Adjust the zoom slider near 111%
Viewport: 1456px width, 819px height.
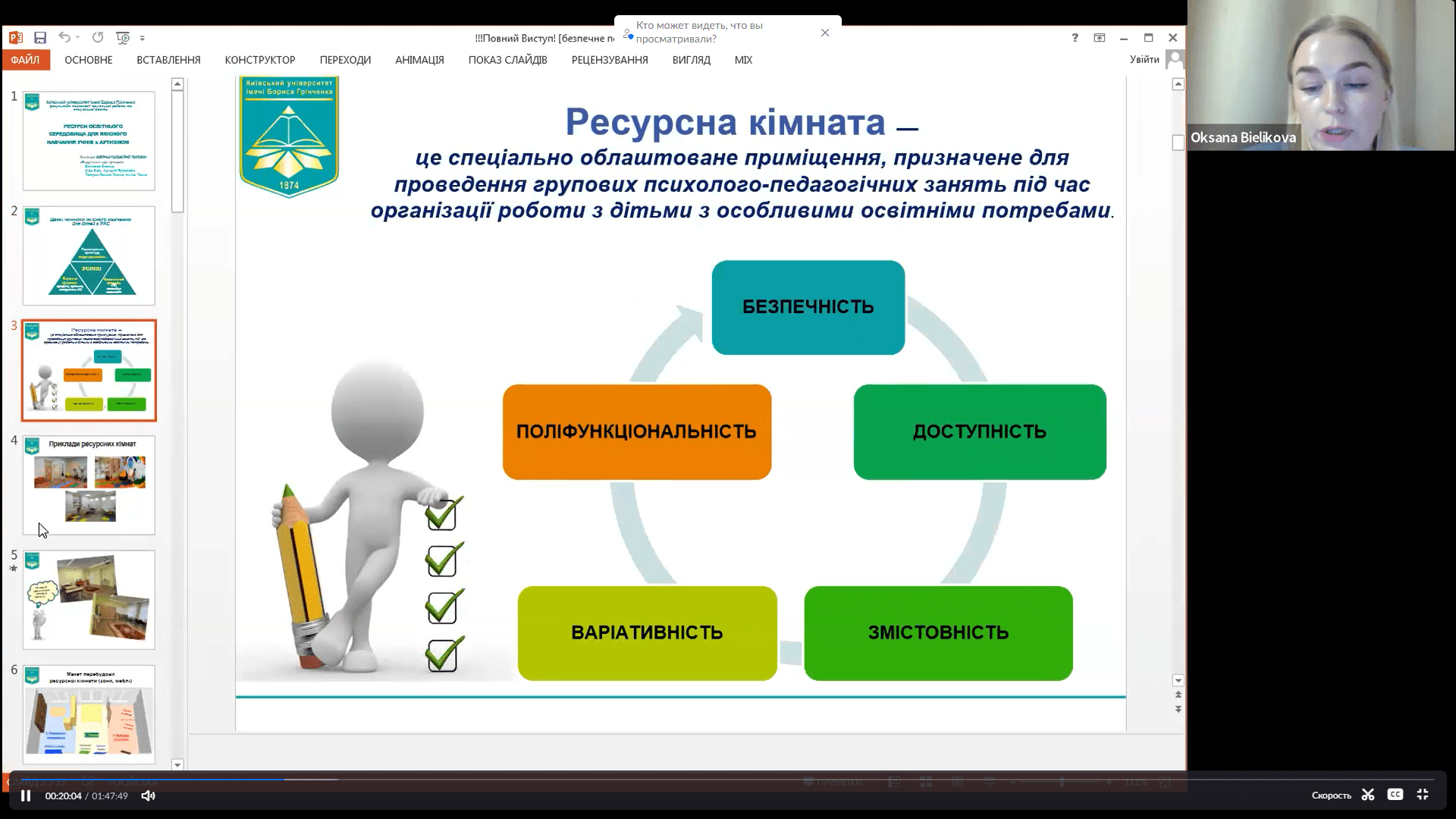click(1062, 781)
